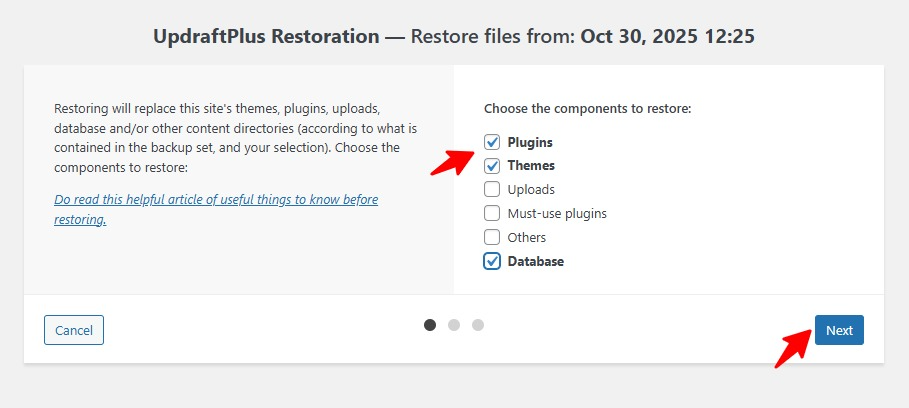Uncheck the Themes checkbox
Screen dimensions: 909x408
[x=492, y=166]
